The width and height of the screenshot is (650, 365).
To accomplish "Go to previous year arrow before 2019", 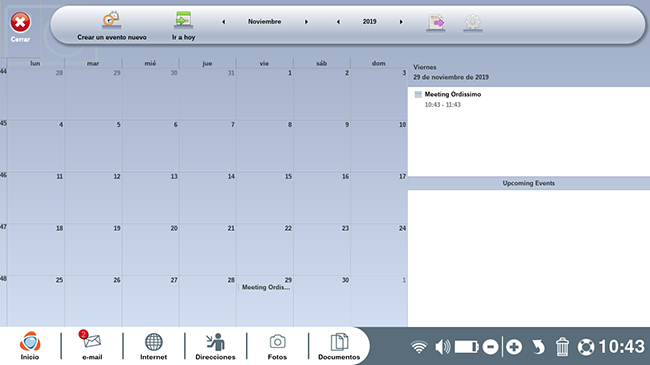I will pos(338,22).
